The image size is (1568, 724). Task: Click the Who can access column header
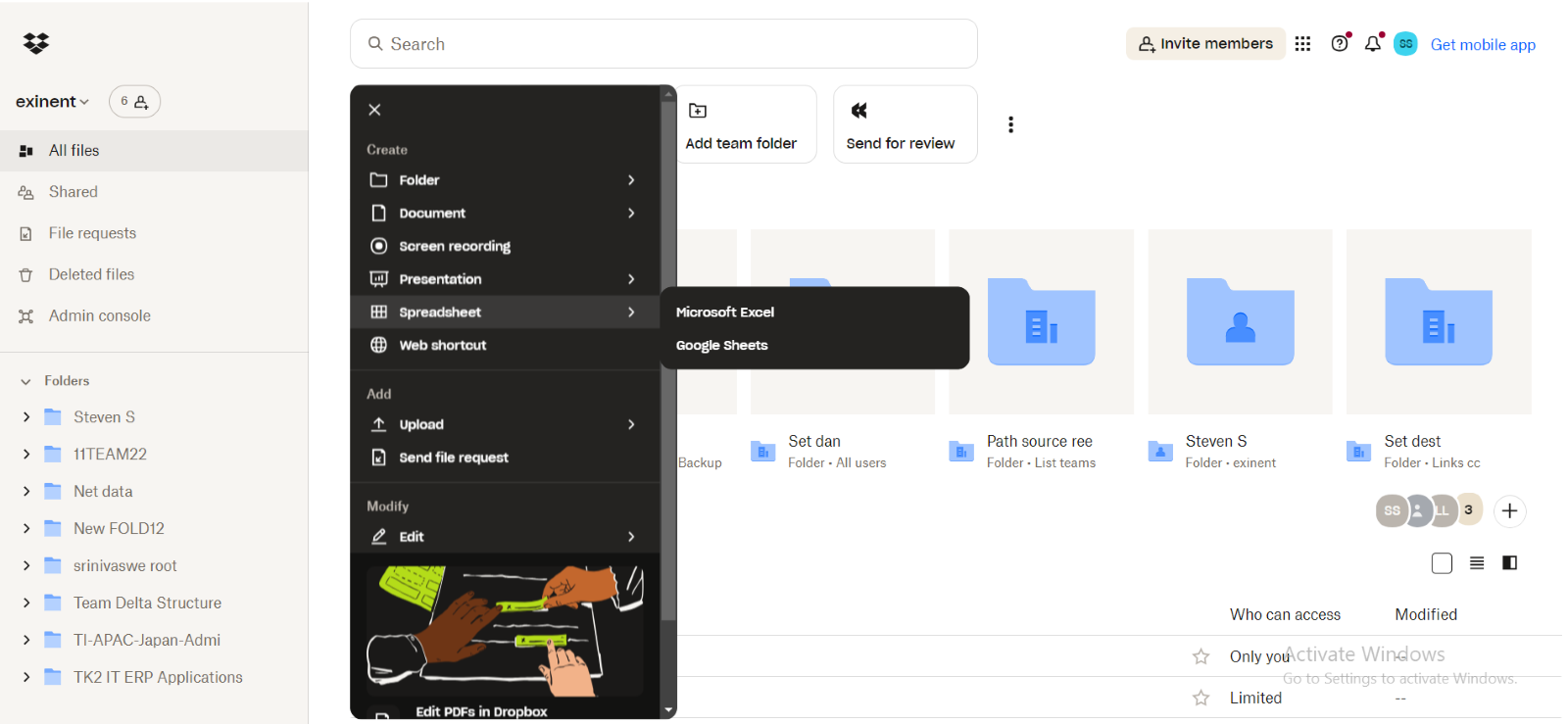[1285, 614]
